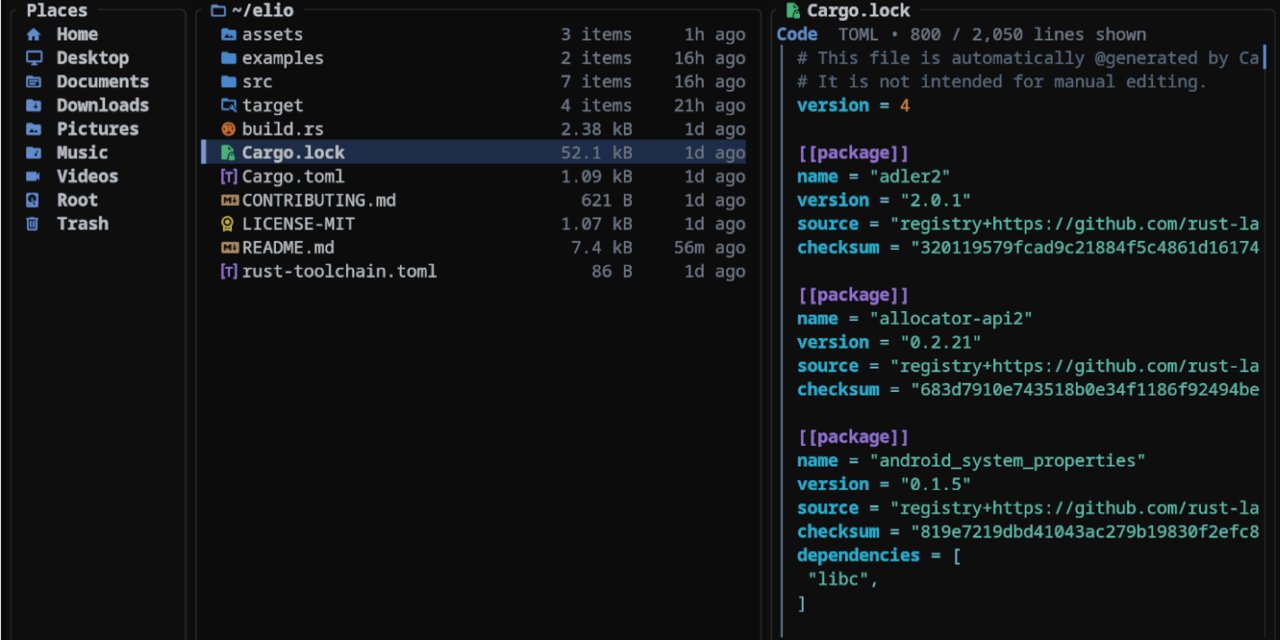
Task: Select the Cargo.toml file
Action: coord(292,177)
